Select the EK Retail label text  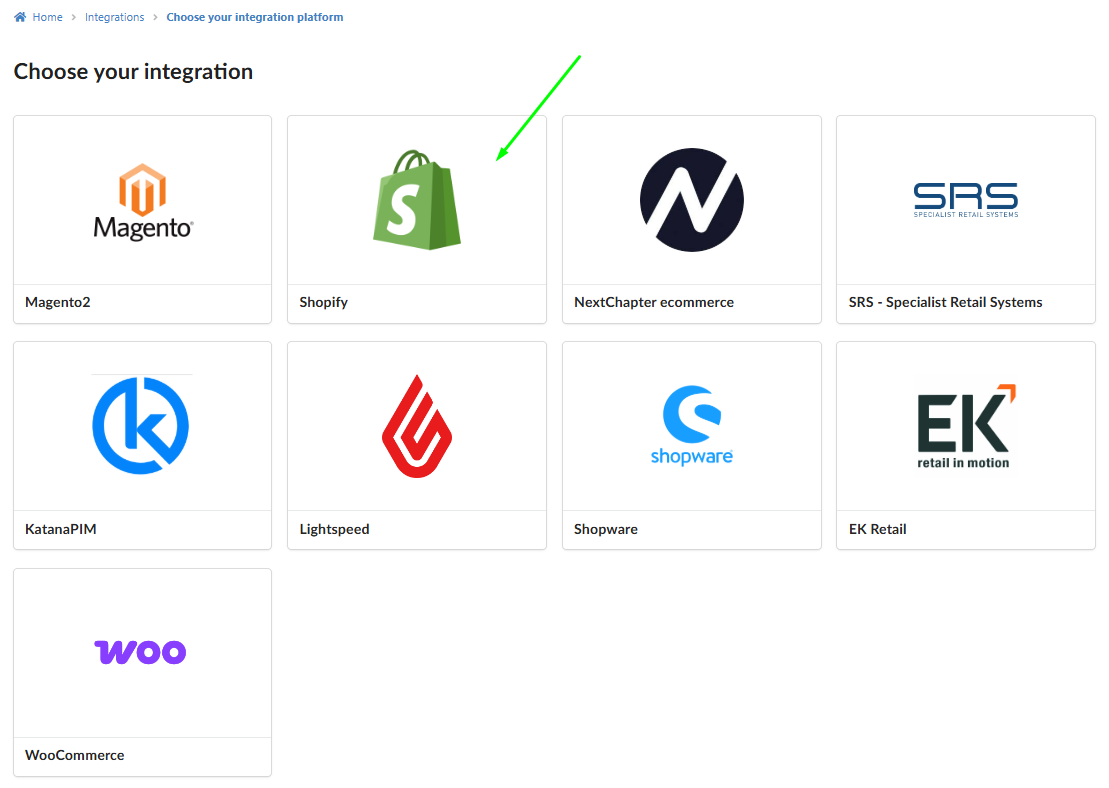[x=877, y=529]
